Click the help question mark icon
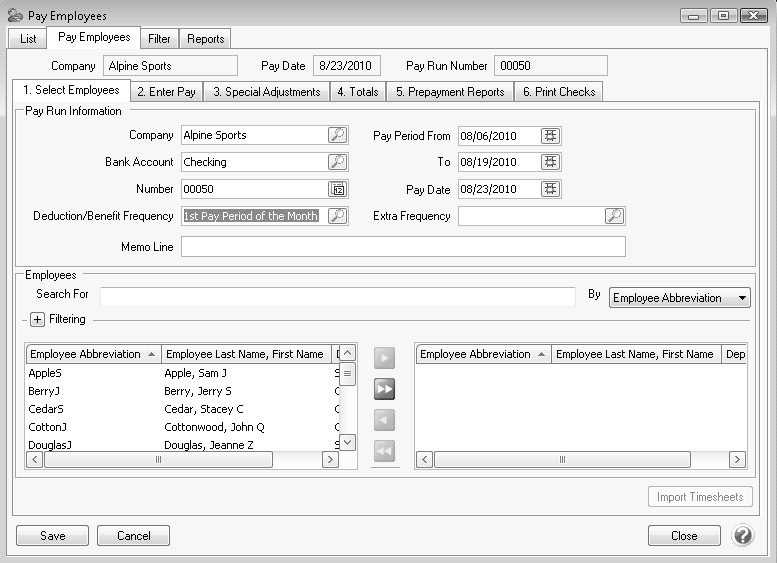Screen dimensions: 777x563 tap(742, 535)
